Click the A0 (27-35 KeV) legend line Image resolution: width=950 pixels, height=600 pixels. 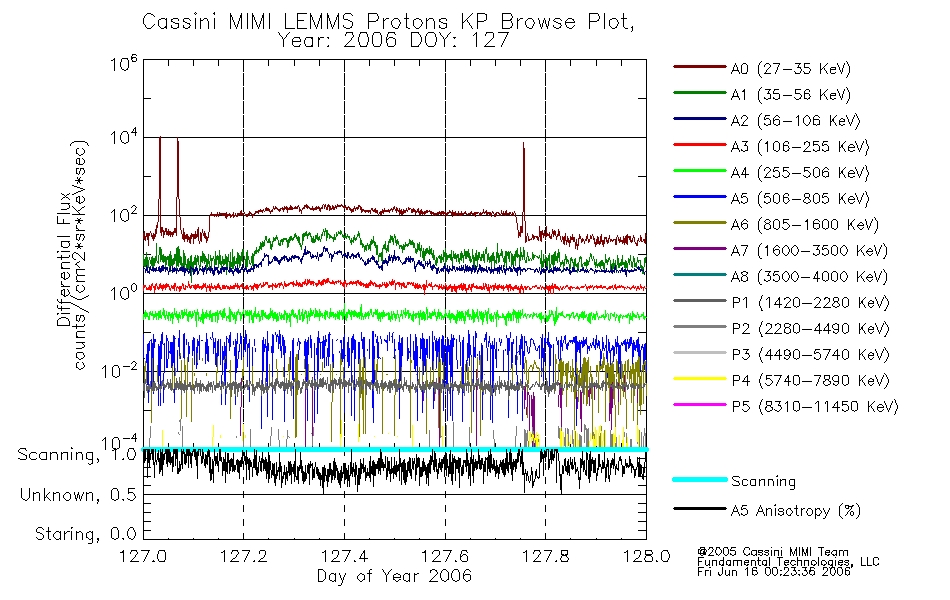699,67
